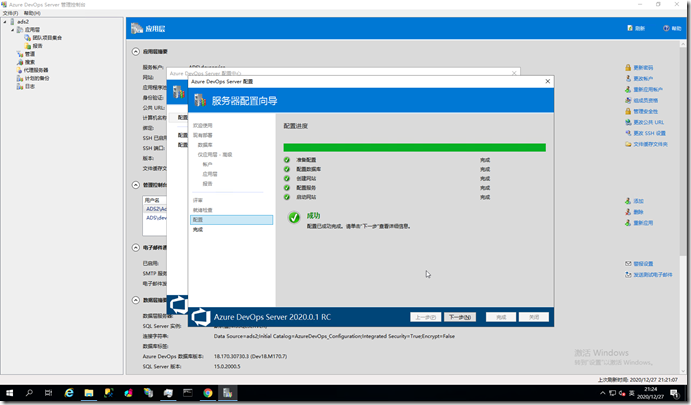The width and height of the screenshot is (691, 405).
Task: Click 更新密码 link in side actions
Action: (x=643, y=67)
